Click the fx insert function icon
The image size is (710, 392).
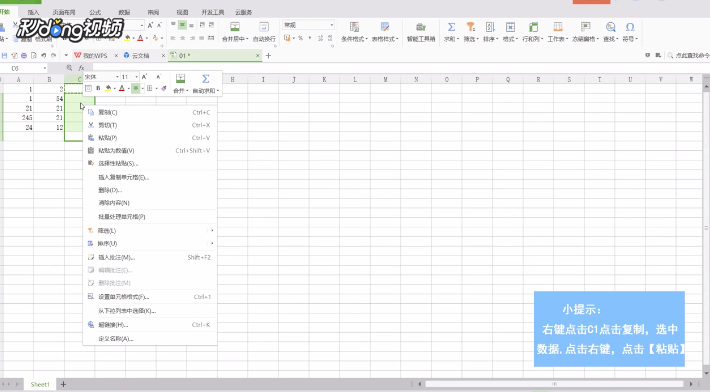81,68
